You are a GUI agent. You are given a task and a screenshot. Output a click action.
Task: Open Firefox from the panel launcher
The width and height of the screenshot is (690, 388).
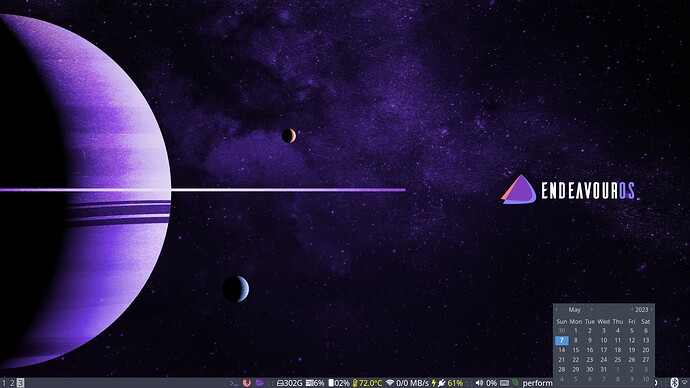[247, 383]
